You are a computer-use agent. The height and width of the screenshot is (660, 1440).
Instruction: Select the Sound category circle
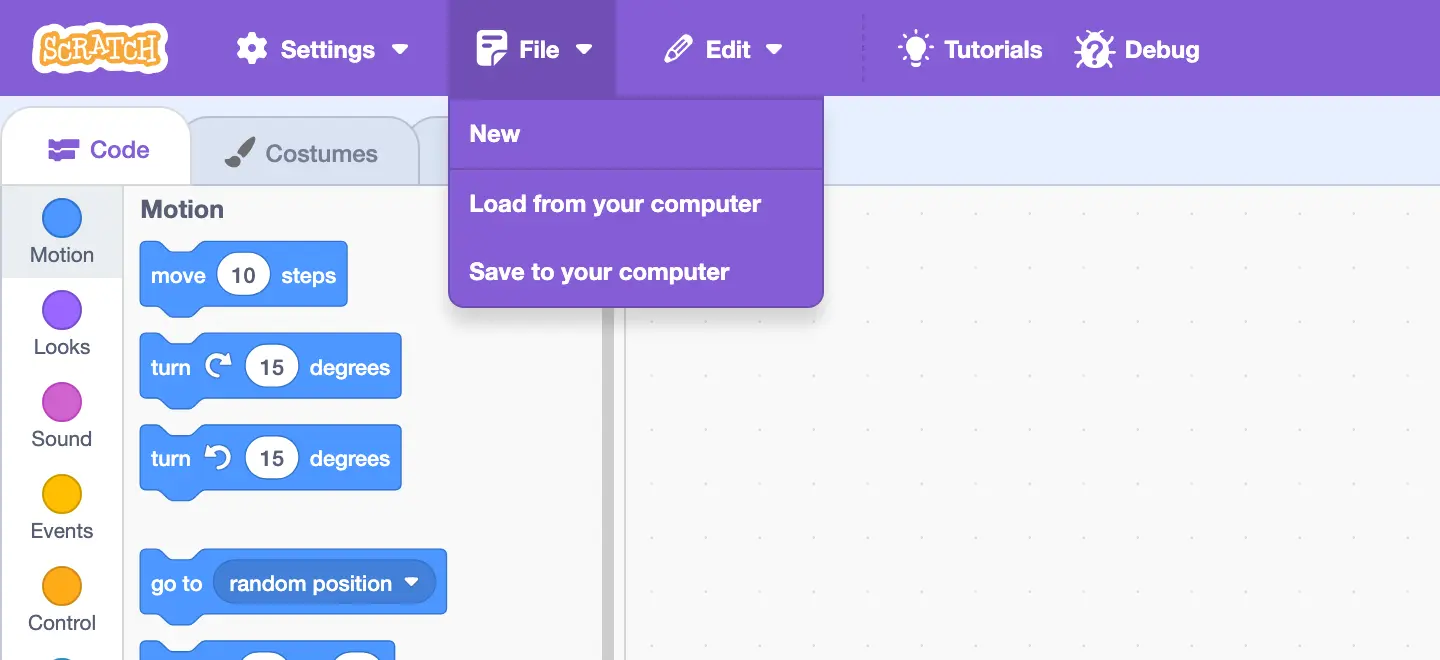click(62, 402)
